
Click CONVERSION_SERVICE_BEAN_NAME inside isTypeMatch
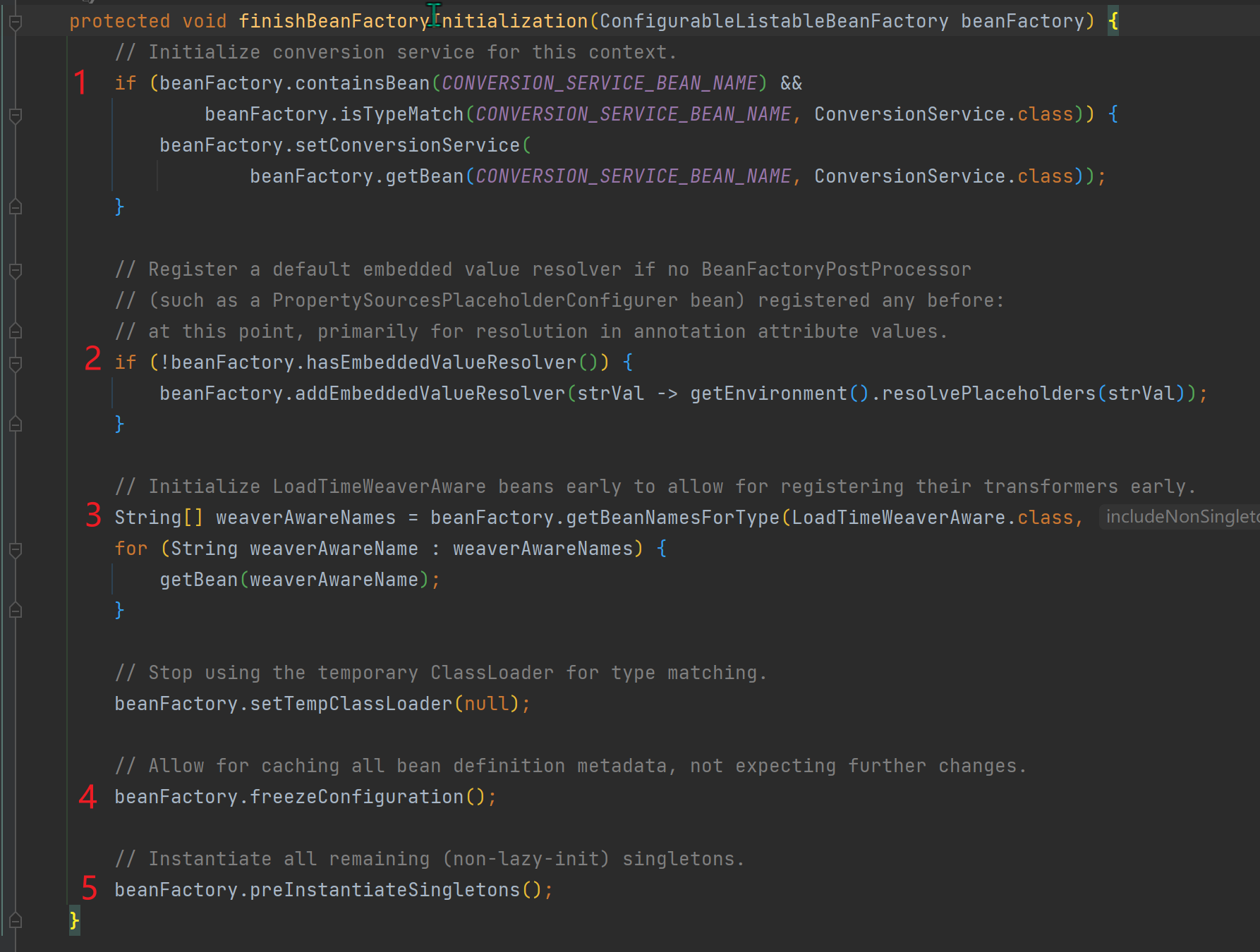[633, 114]
